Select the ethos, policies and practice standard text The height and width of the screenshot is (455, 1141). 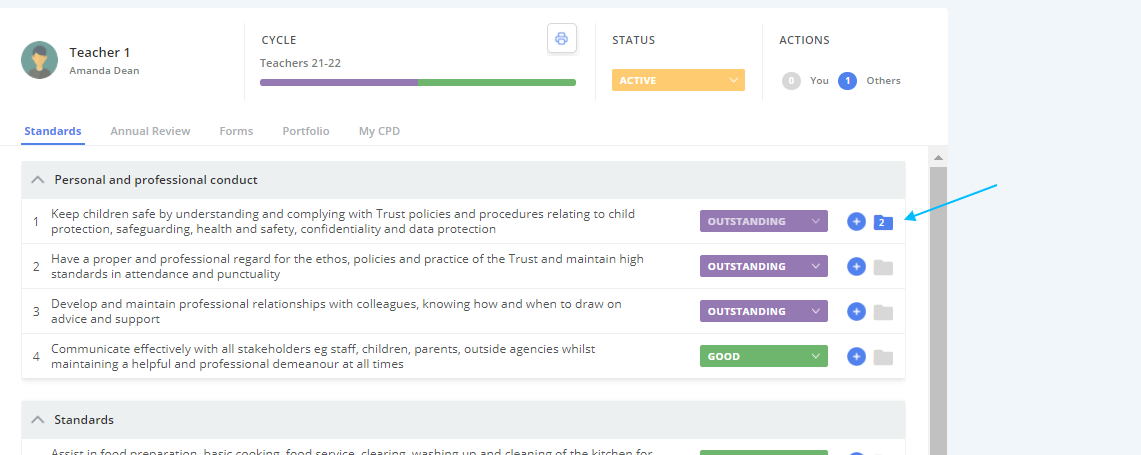347,266
